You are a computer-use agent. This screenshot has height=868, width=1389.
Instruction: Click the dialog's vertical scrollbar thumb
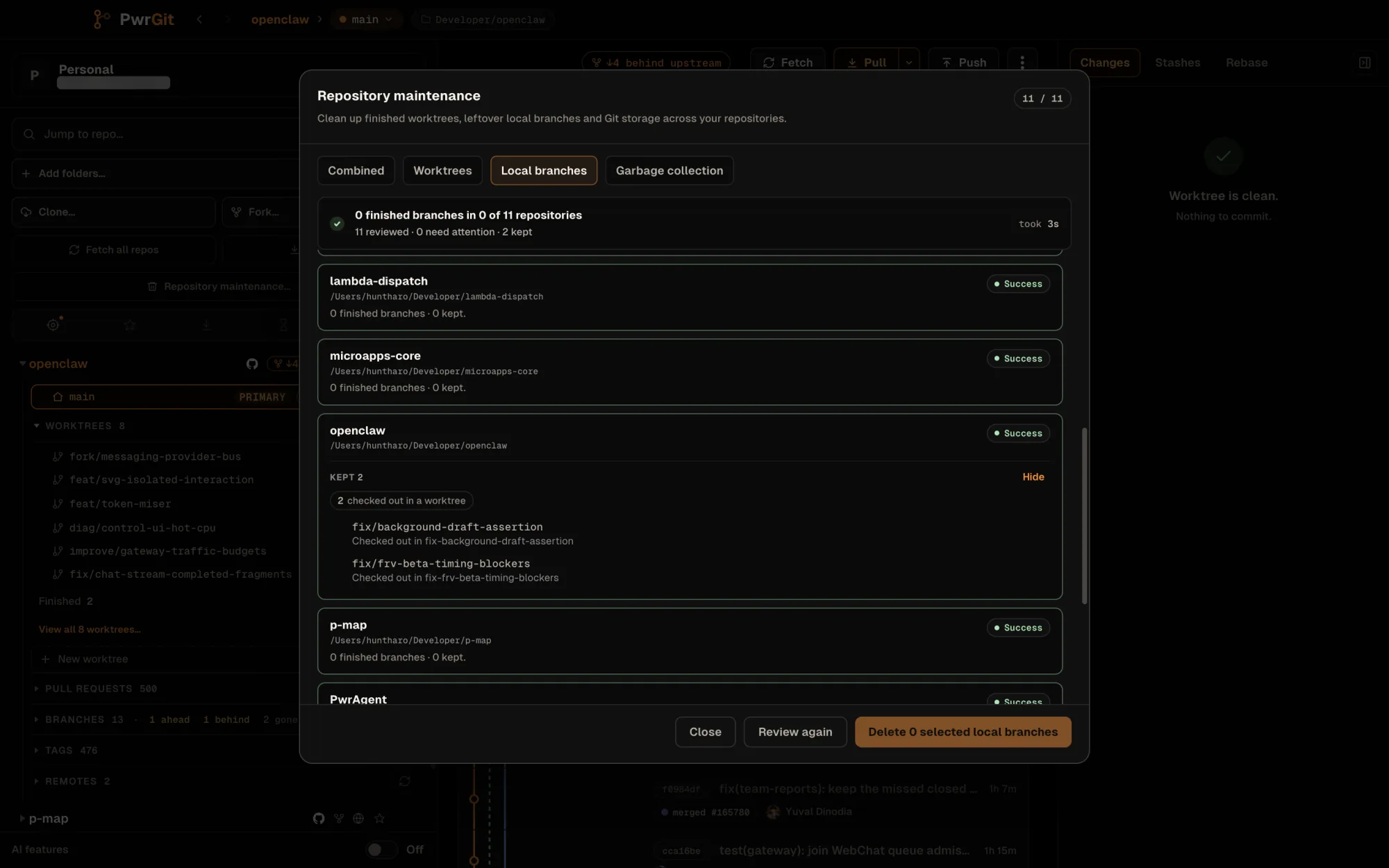(x=1084, y=516)
